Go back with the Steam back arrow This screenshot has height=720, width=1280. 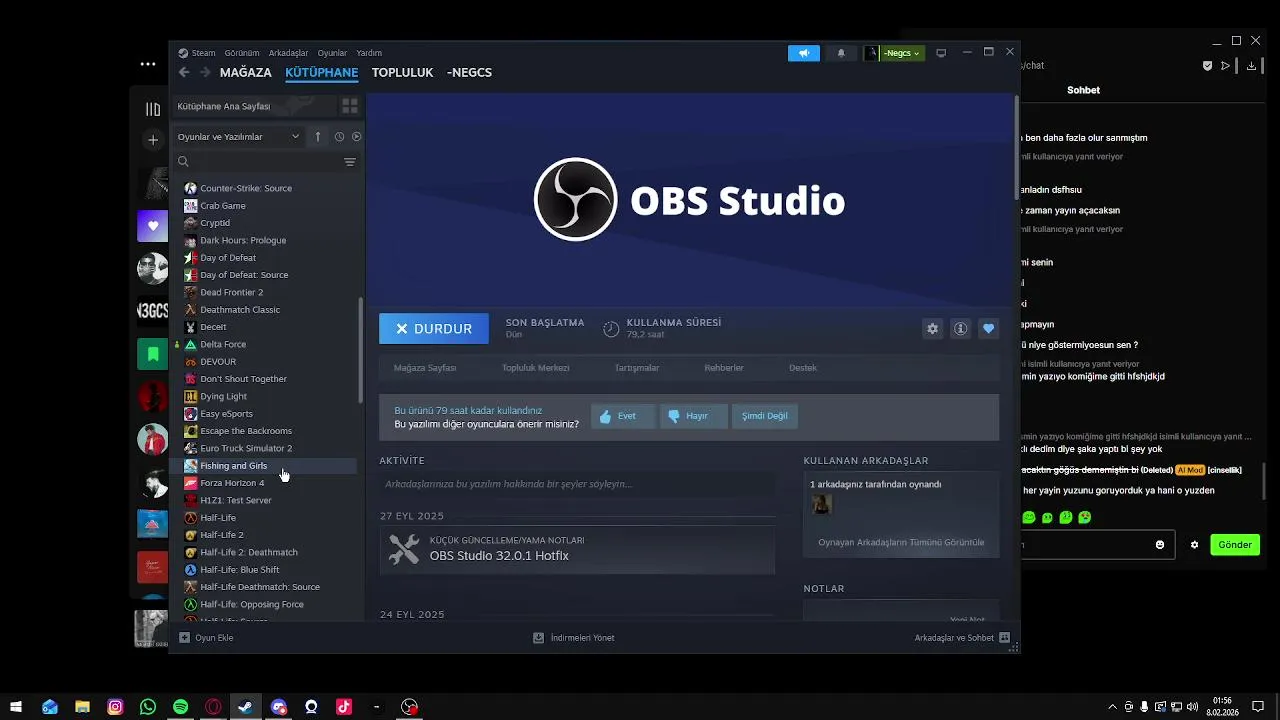[x=183, y=72]
